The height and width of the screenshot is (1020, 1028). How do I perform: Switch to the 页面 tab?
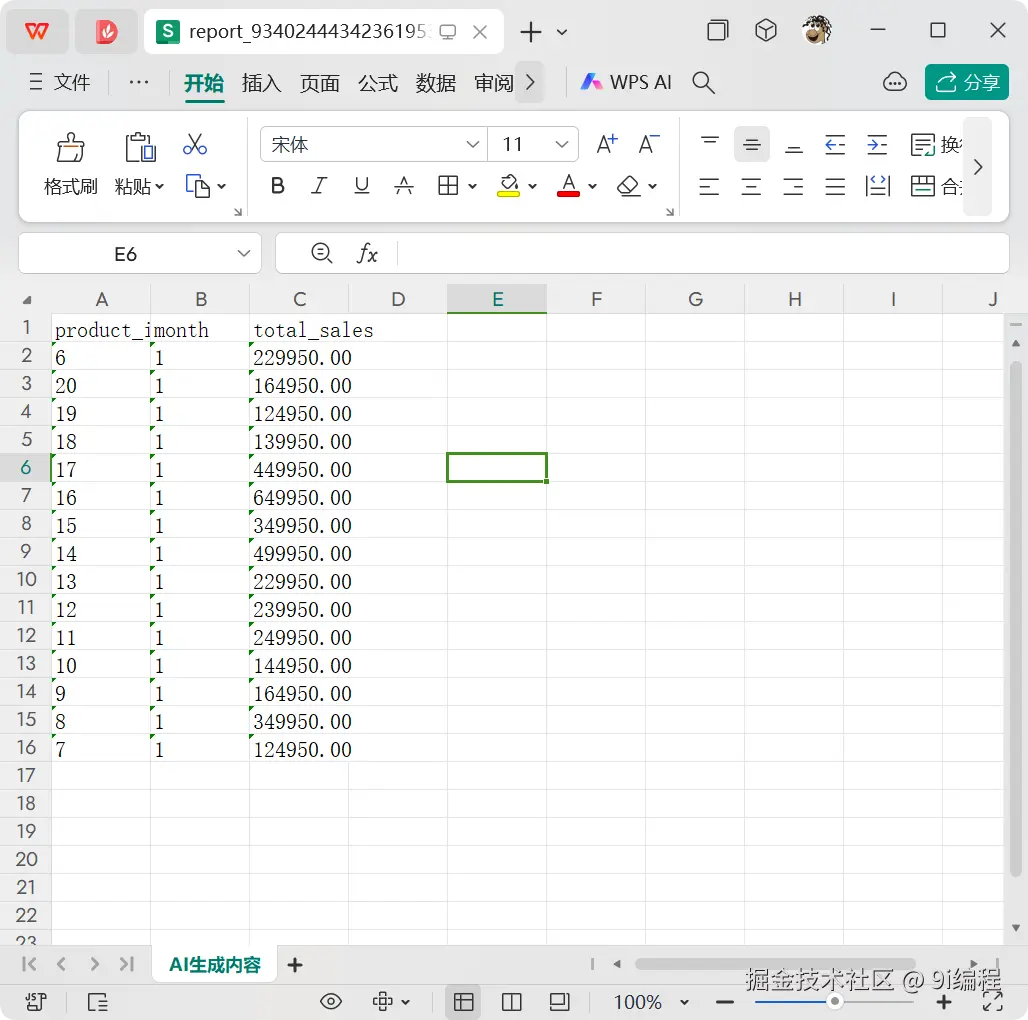(320, 83)
